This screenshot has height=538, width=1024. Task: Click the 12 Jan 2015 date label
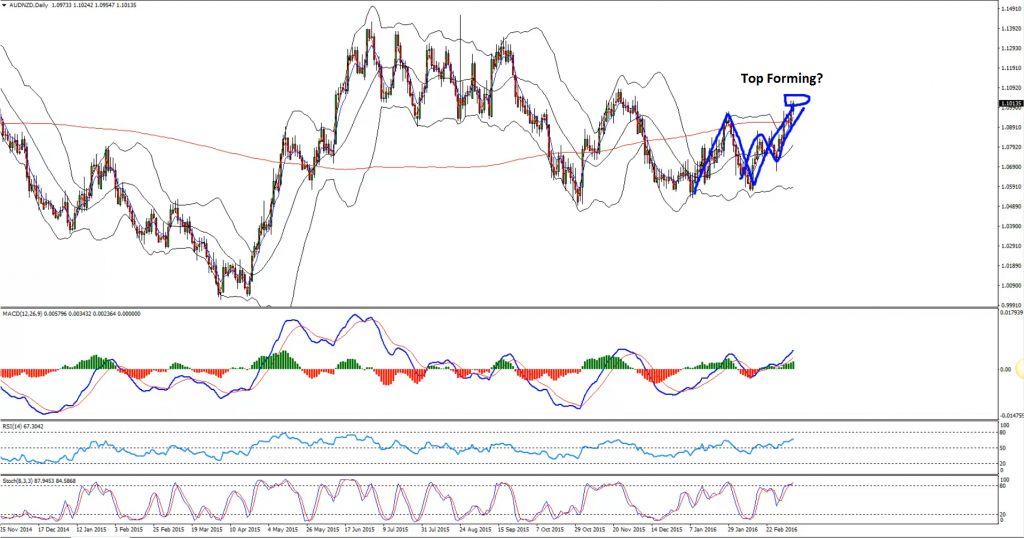click(91, 530)
